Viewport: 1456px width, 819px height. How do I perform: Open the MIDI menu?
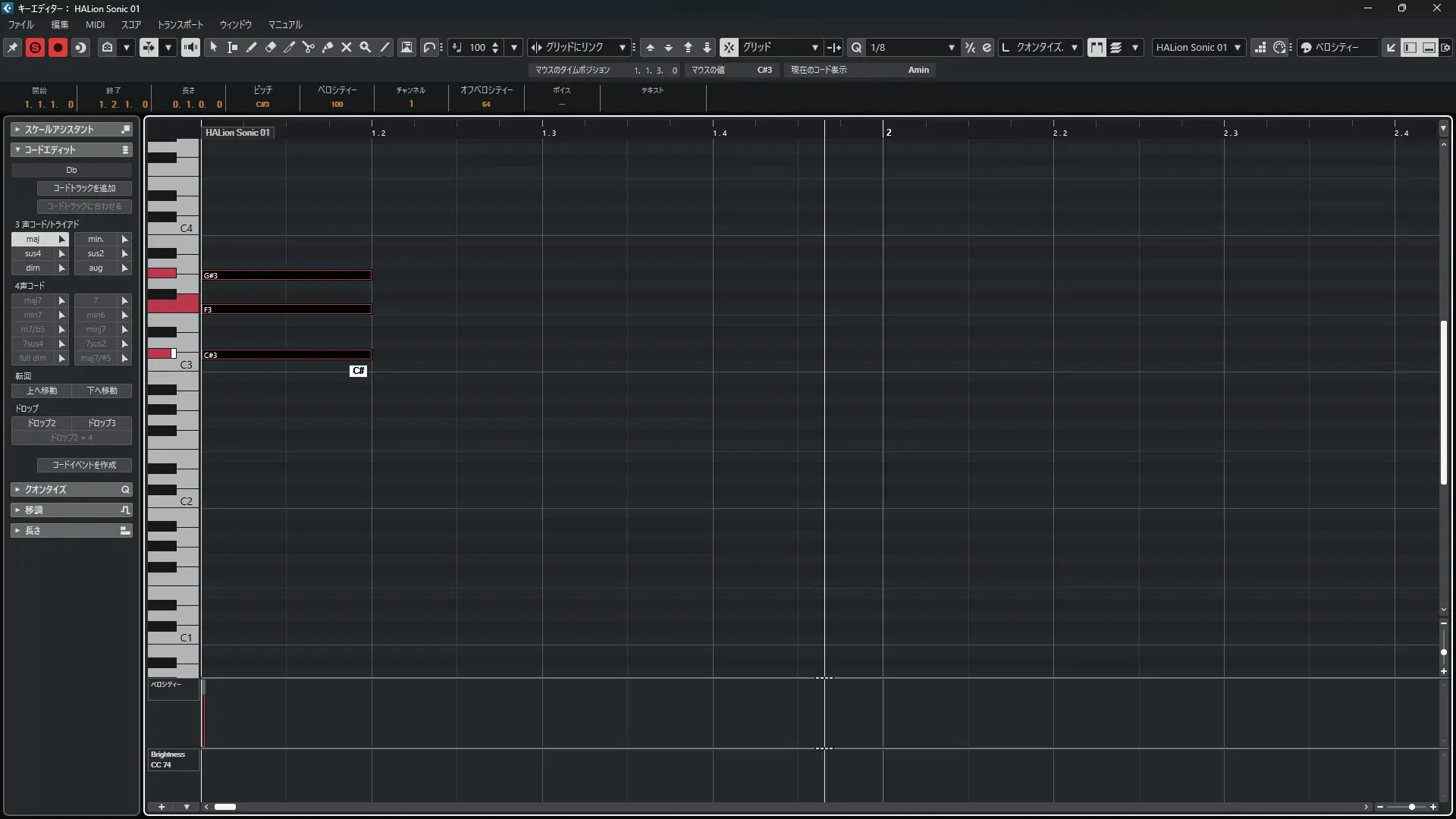tap(95, 24)
